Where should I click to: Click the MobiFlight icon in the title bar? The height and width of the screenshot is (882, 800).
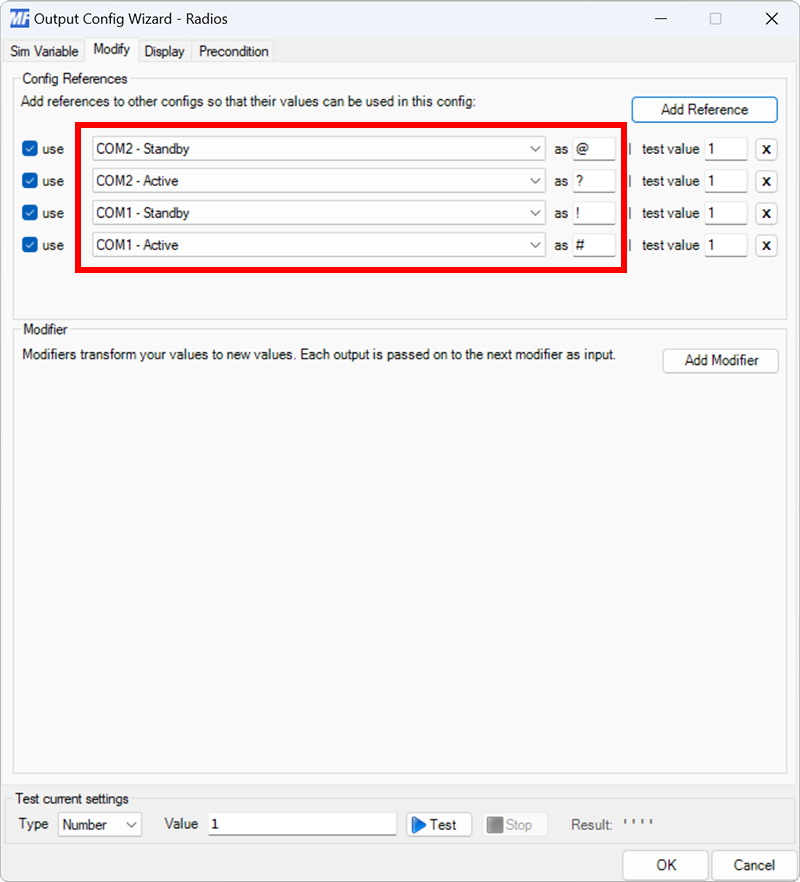tap(18, 18)
